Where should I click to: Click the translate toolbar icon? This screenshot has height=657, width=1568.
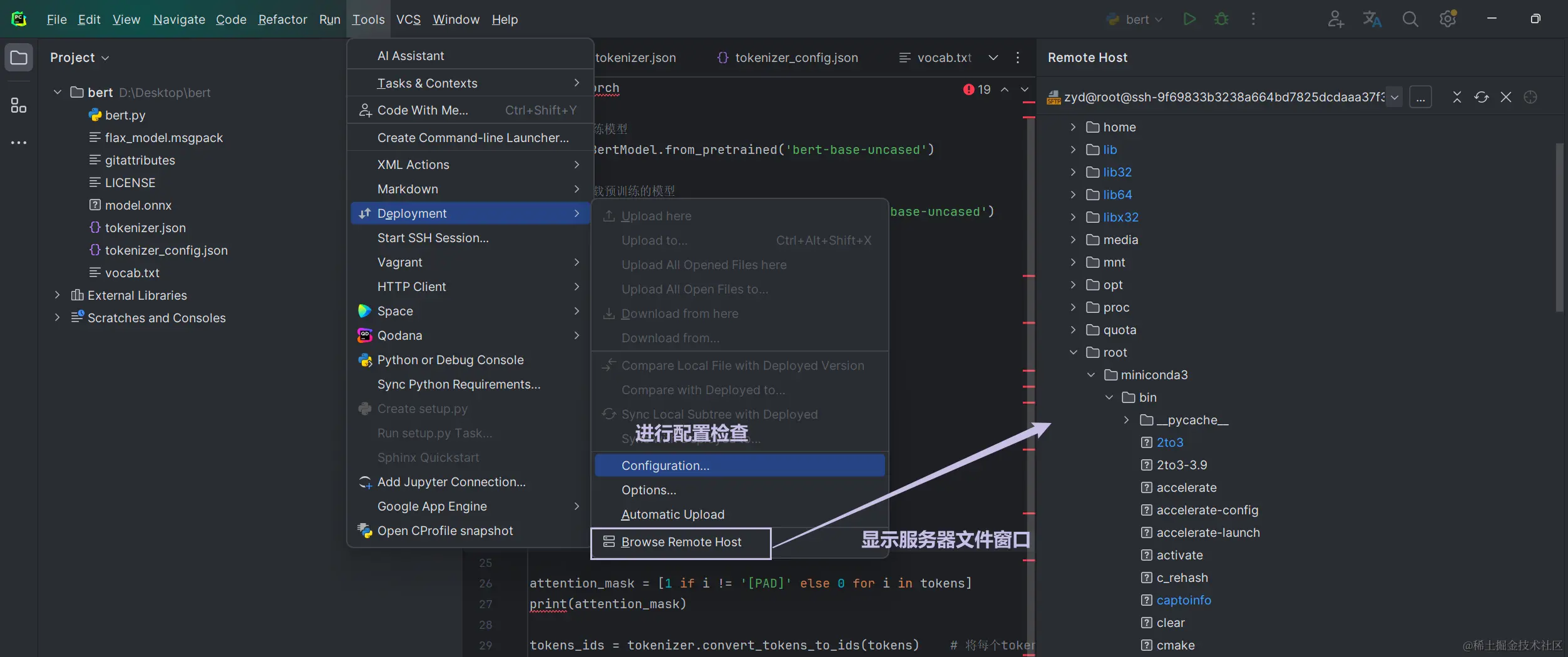tap(1372, 19)
